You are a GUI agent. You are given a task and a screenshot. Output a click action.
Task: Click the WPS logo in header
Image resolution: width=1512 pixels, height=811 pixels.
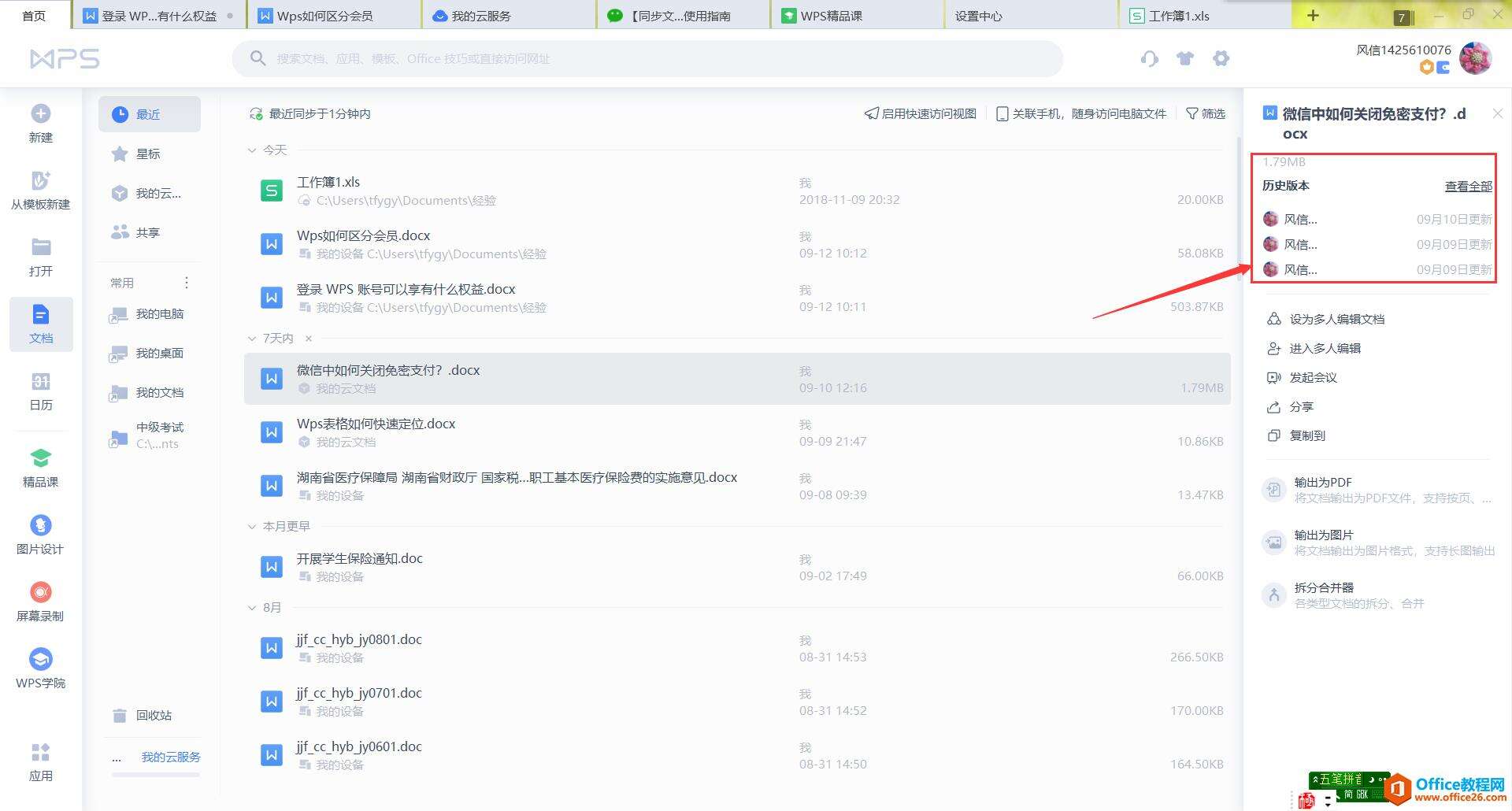click(x=65, y=58)
